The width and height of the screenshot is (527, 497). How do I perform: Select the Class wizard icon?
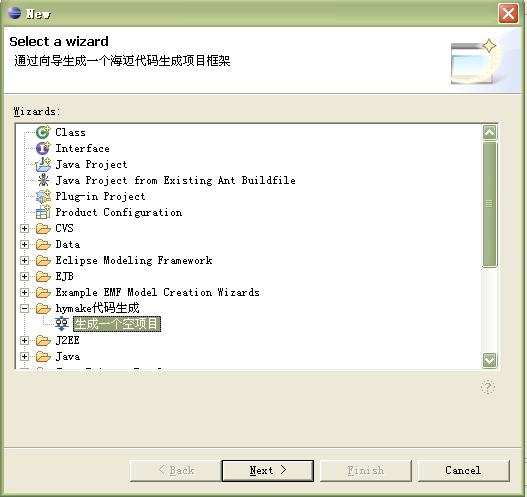[x=43, y=132]
